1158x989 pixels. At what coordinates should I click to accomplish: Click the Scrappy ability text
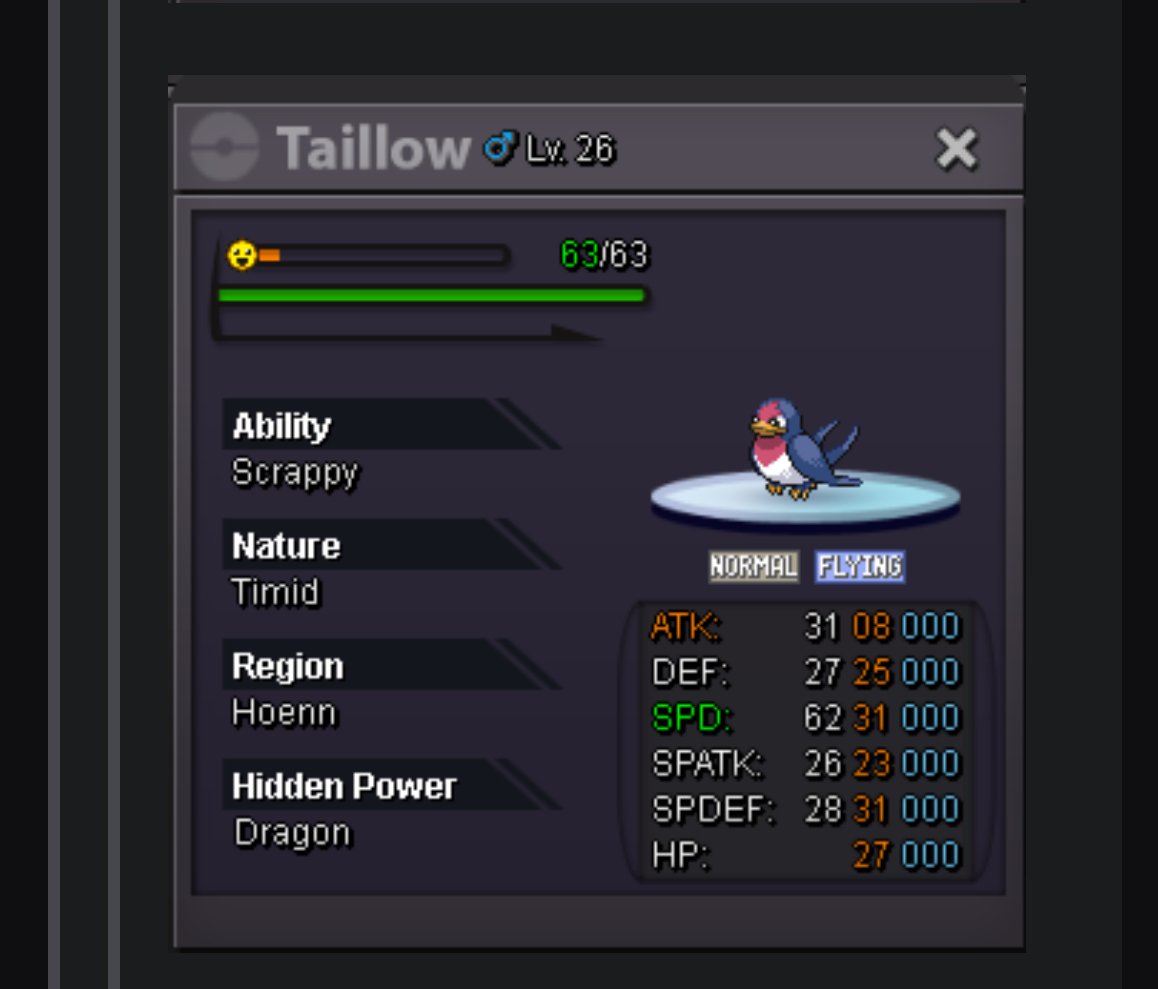point(295,473)
